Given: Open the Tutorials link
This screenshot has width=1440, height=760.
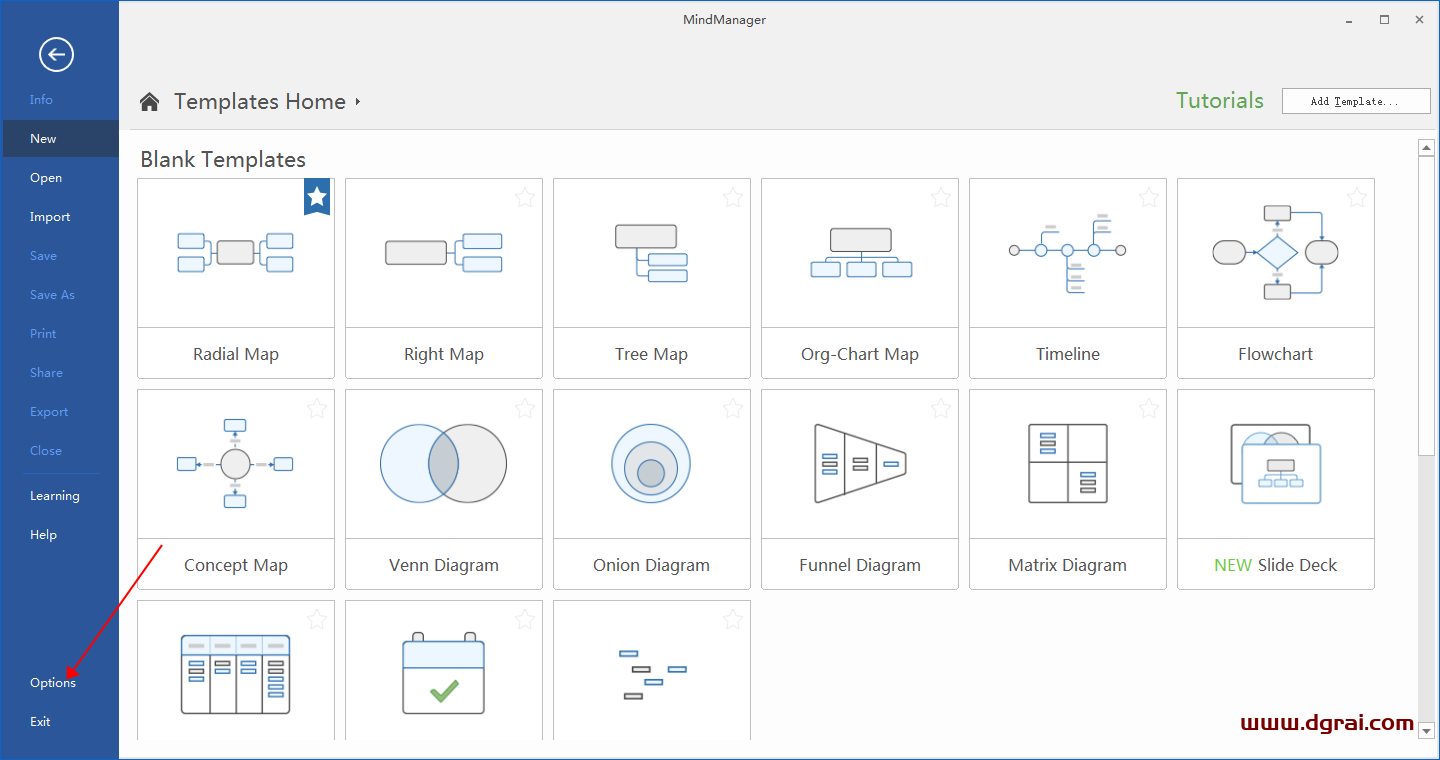Looking at the screenshot, I should tap(1219, 100).
